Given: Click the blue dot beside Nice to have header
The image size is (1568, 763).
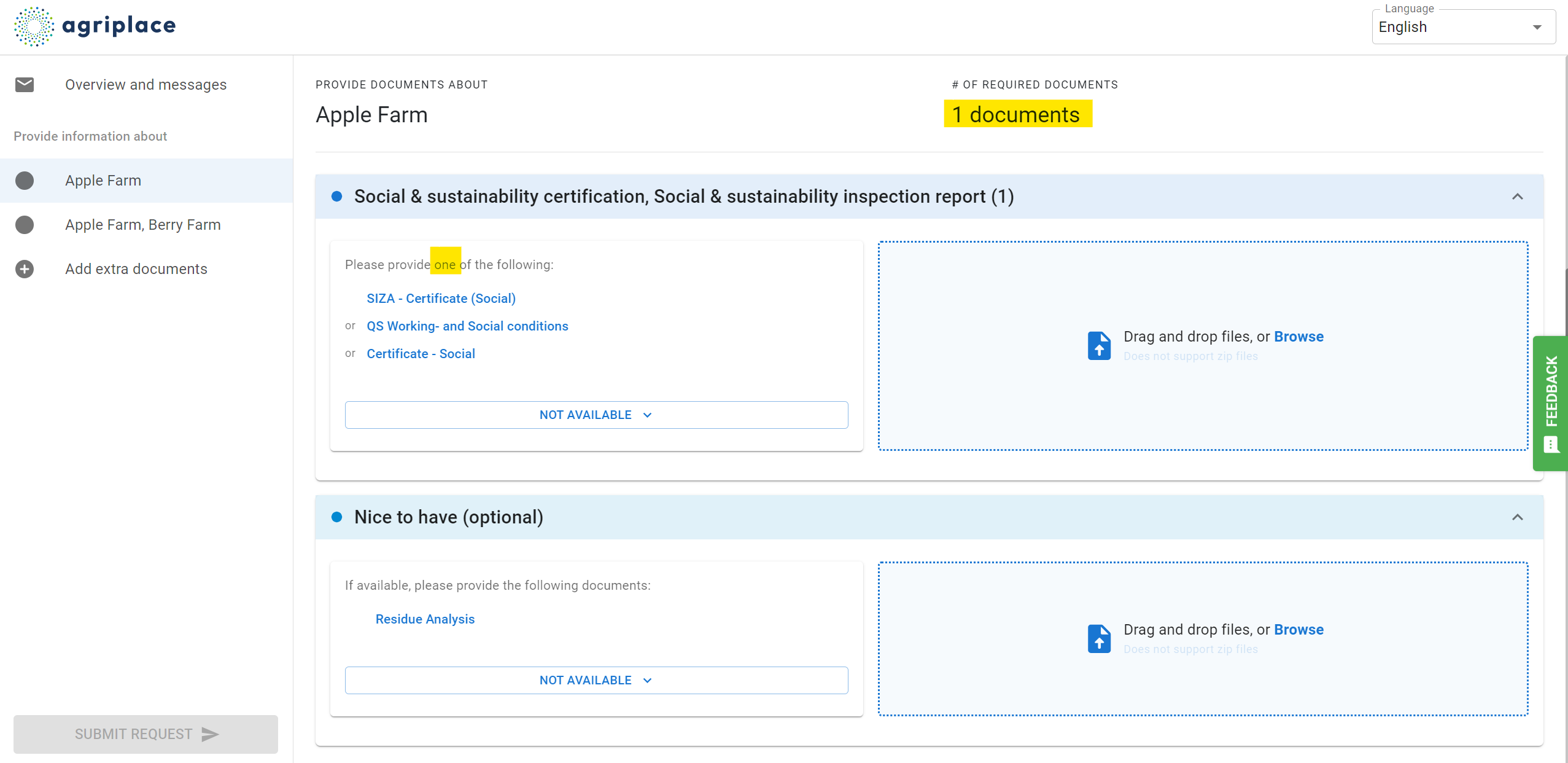Looking at the screenshot, I should [x=336, y=517].
